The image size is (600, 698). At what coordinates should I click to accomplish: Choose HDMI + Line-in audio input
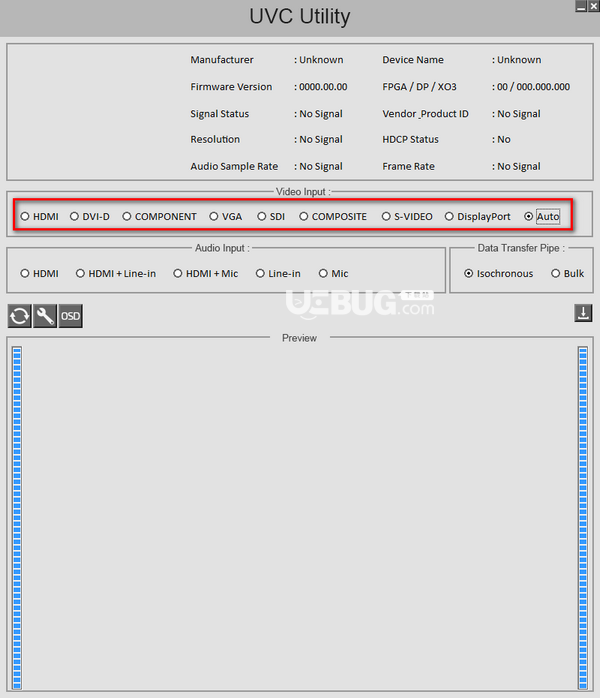116,273
